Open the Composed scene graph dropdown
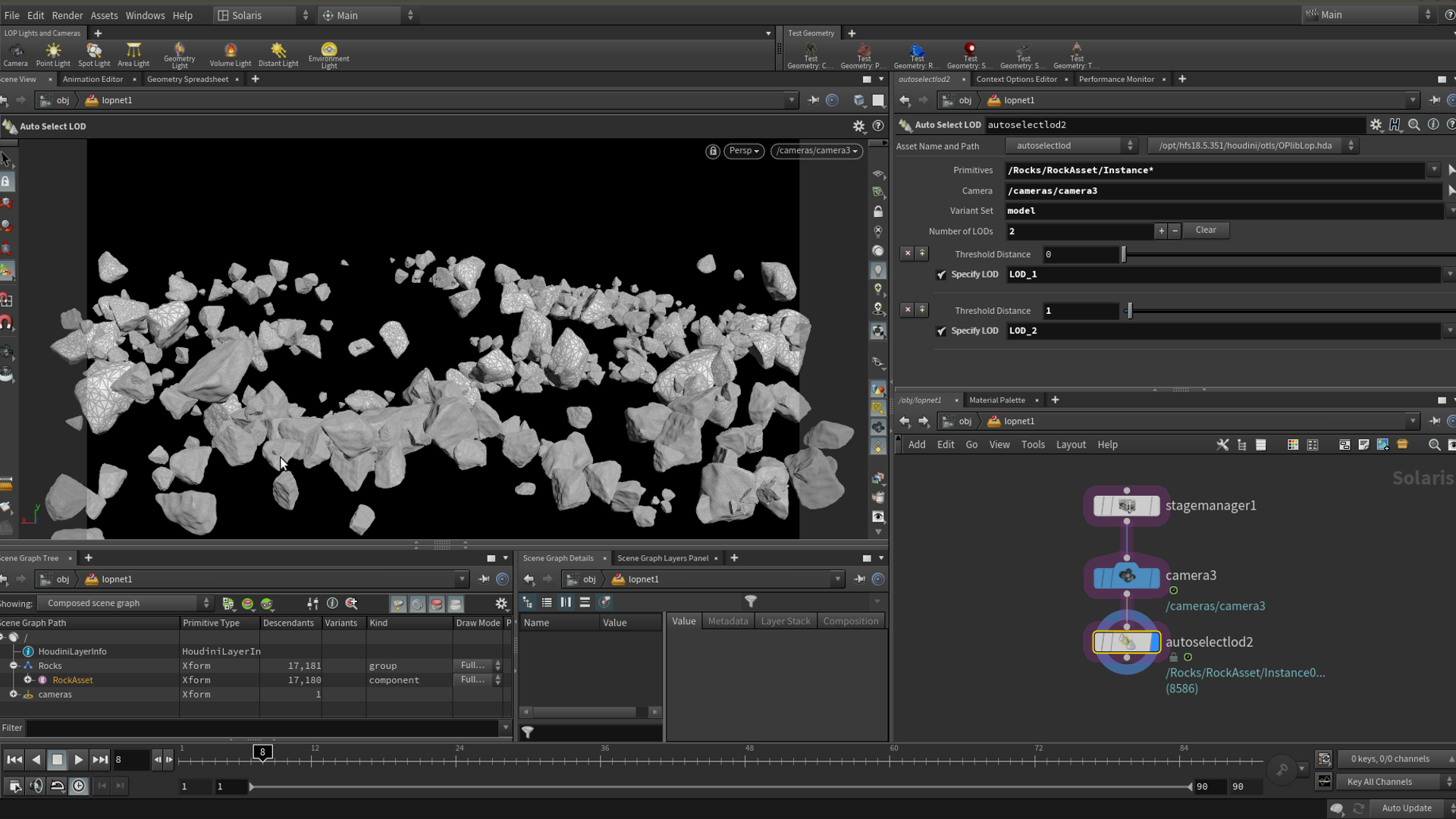Image resolution: width=1456 pixels, height=819 pixels. (x=127, y=604)
